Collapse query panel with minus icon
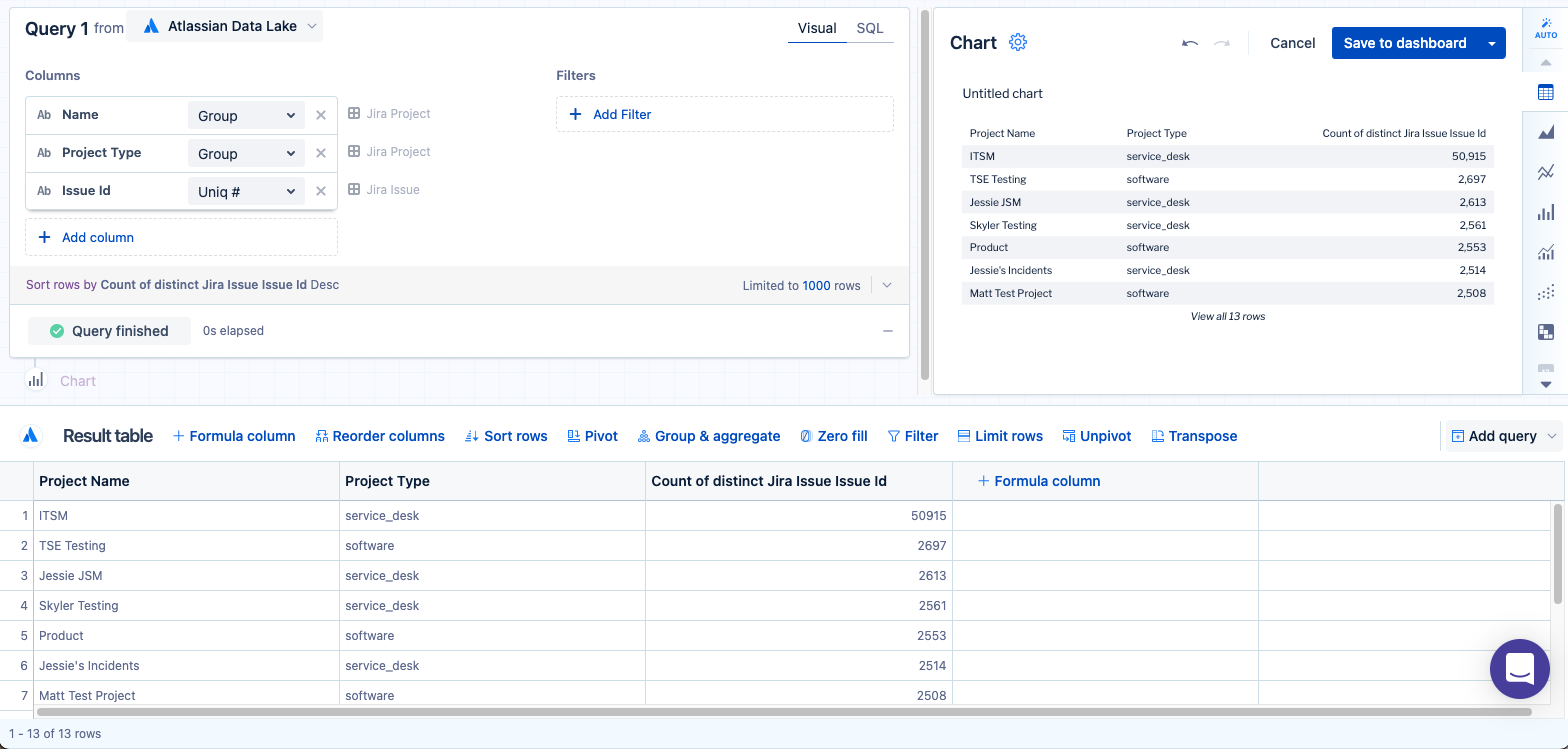 888,331
